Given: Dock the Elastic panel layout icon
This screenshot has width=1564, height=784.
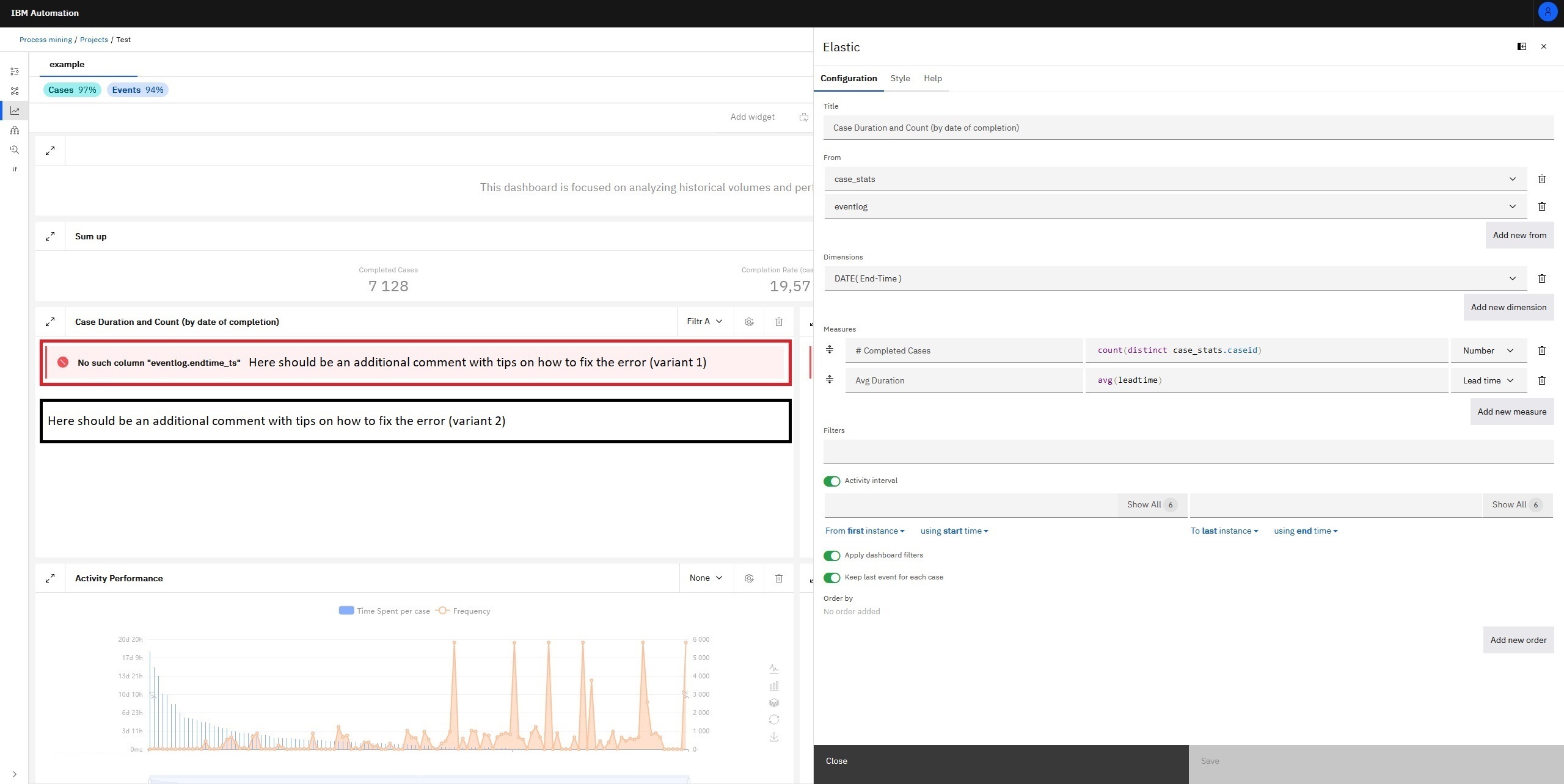Looking at the screenshot, I should pyautogui.click(x=1521, y=46).
